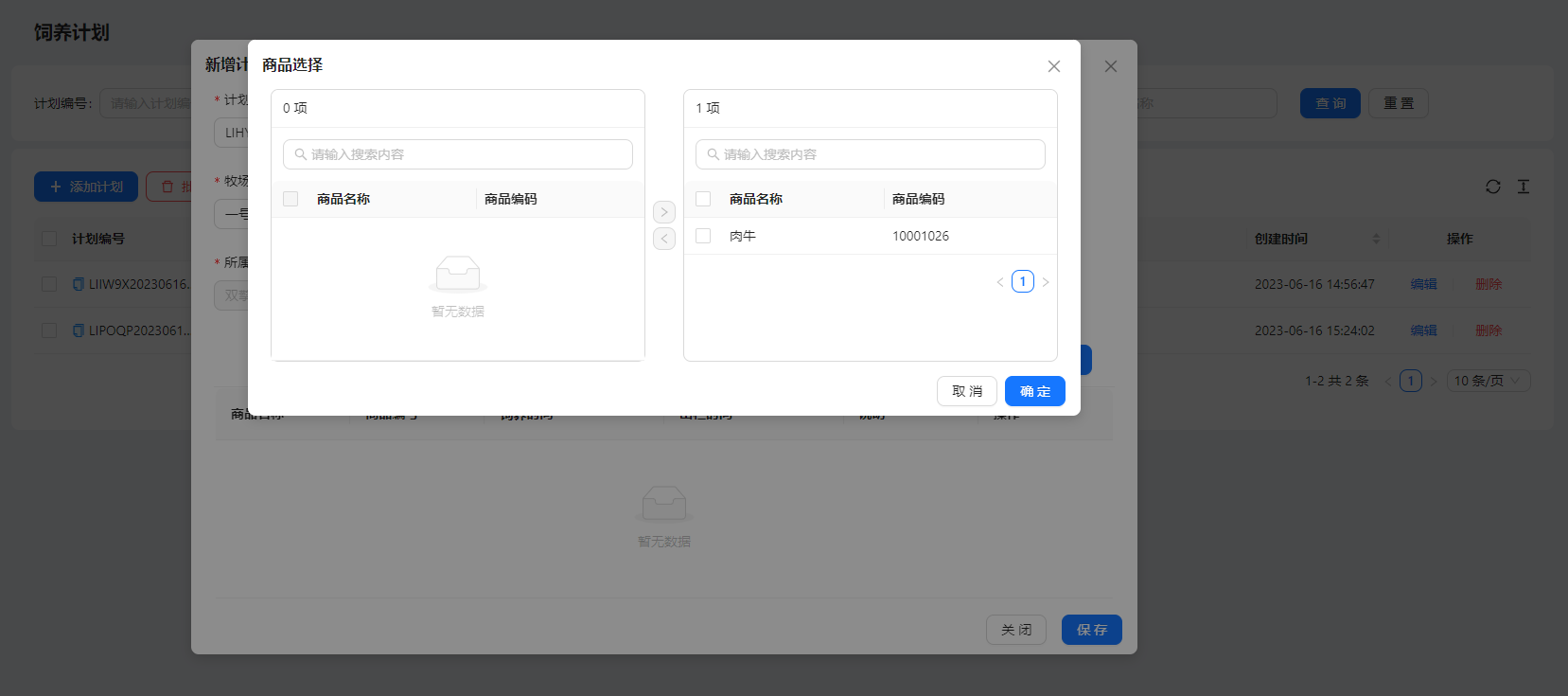Click the row density icon beside refresh
Screen dimensions: 1568x696
pos(1524,187)
